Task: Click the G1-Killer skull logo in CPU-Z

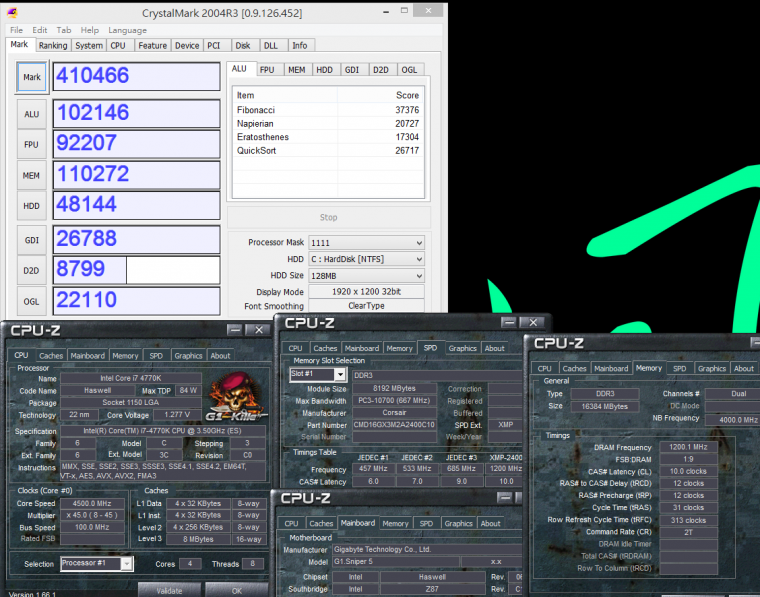Action: tap(236, 397)
